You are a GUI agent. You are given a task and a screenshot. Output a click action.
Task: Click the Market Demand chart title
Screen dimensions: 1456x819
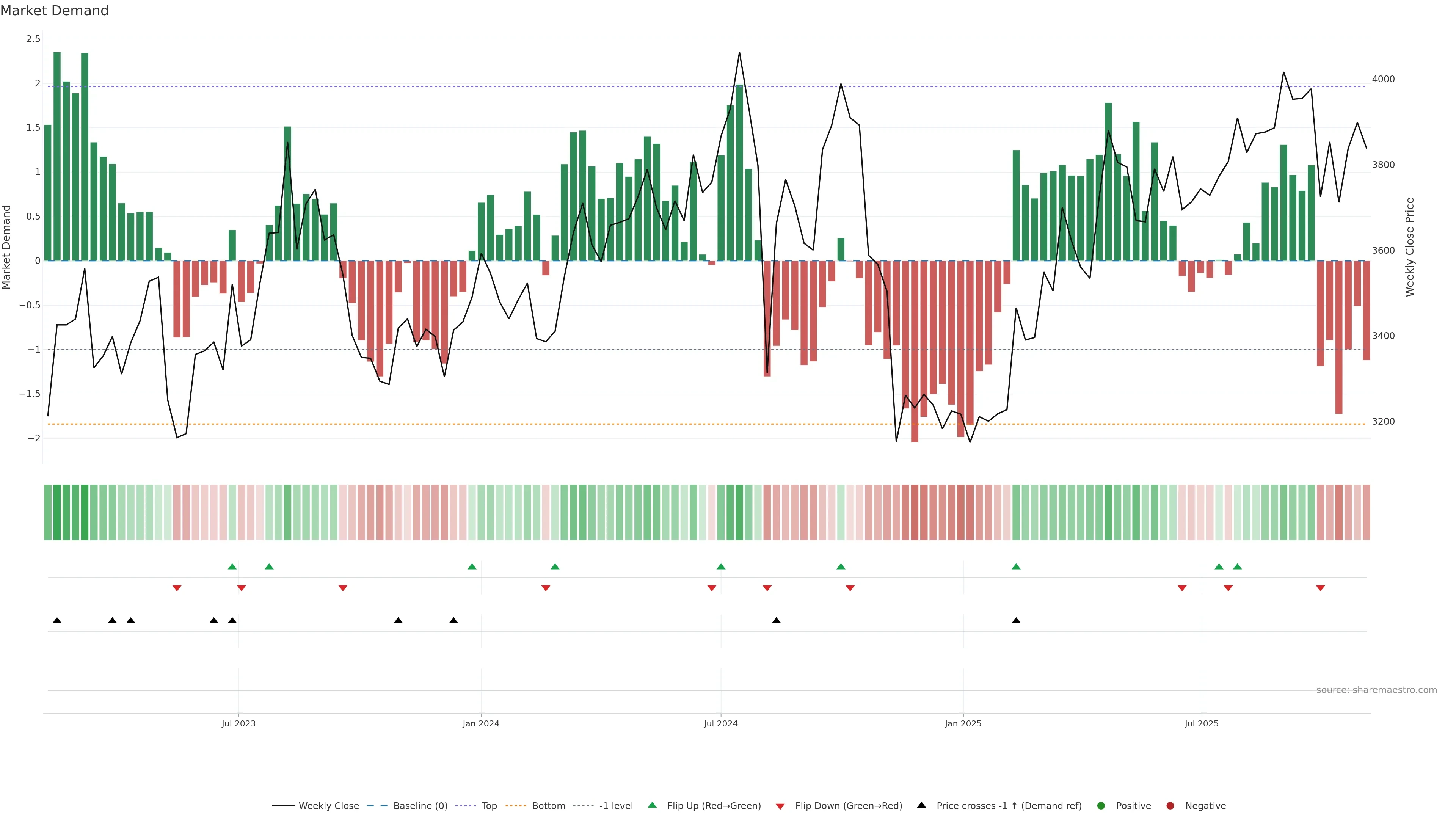55,11
